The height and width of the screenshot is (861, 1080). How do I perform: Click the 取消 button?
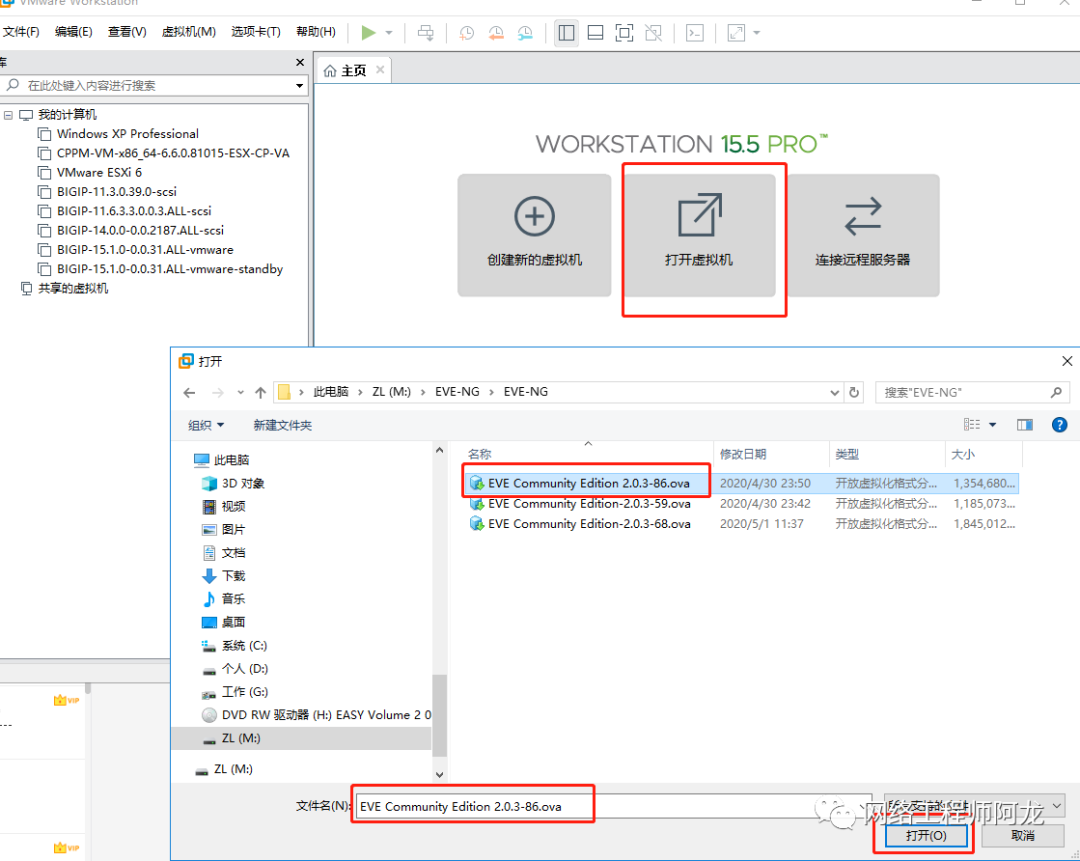[x=1022, y=836]
